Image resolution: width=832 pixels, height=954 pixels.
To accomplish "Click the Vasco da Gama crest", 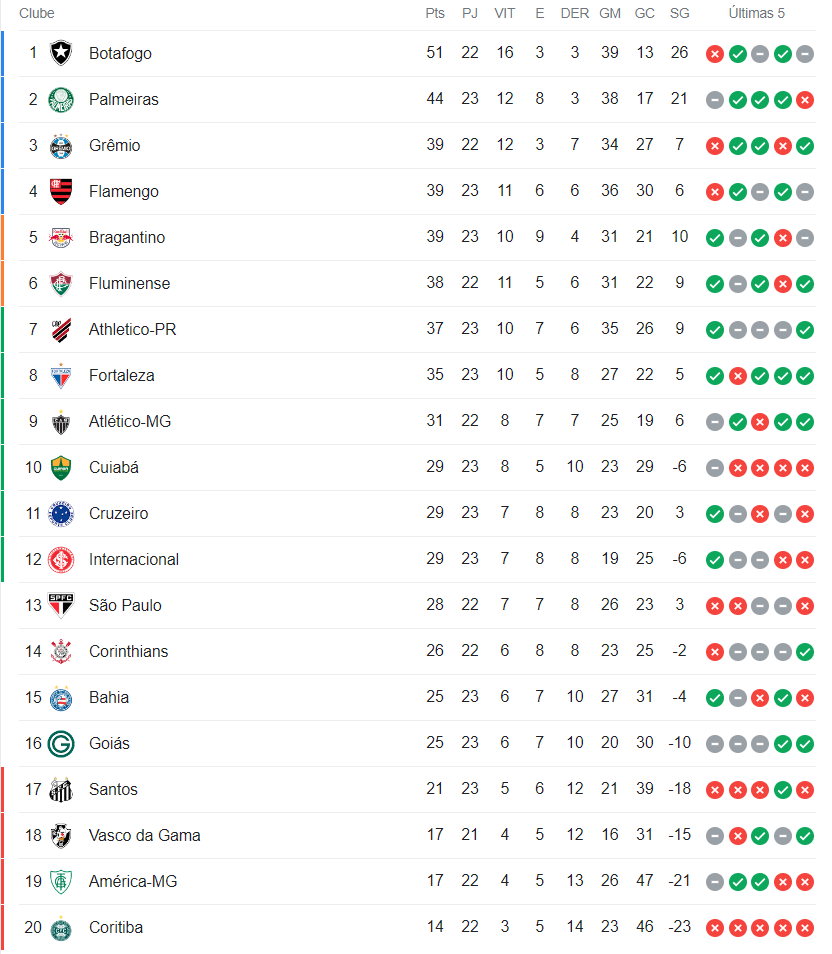I will [x=61, y=835].
